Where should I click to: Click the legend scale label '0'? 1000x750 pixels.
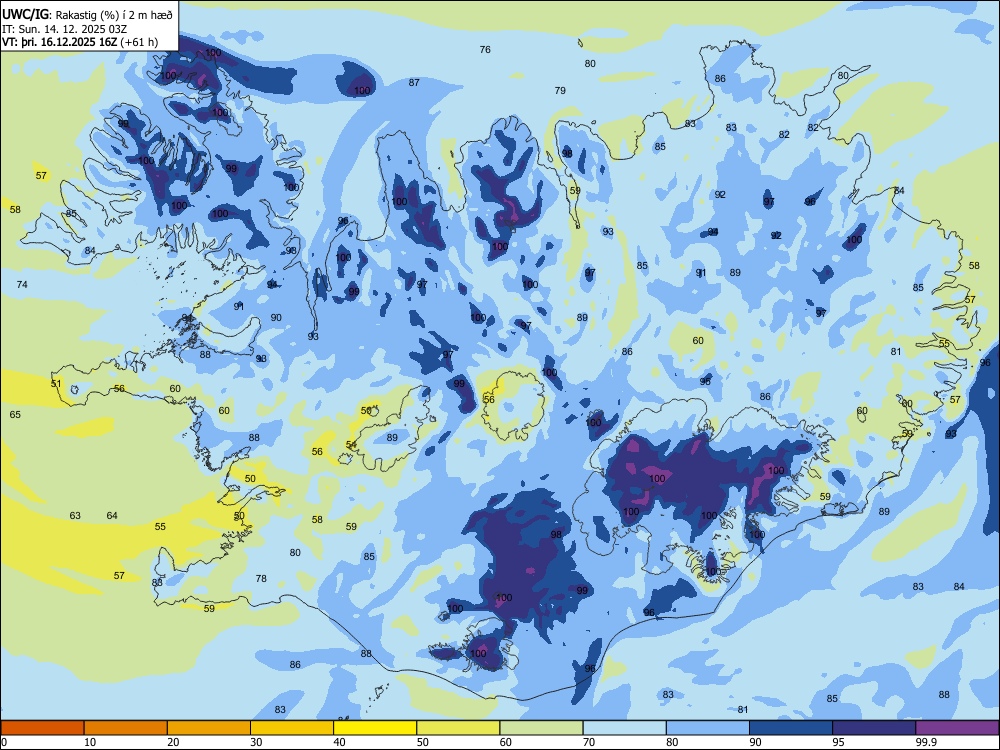tap(4, 742)
